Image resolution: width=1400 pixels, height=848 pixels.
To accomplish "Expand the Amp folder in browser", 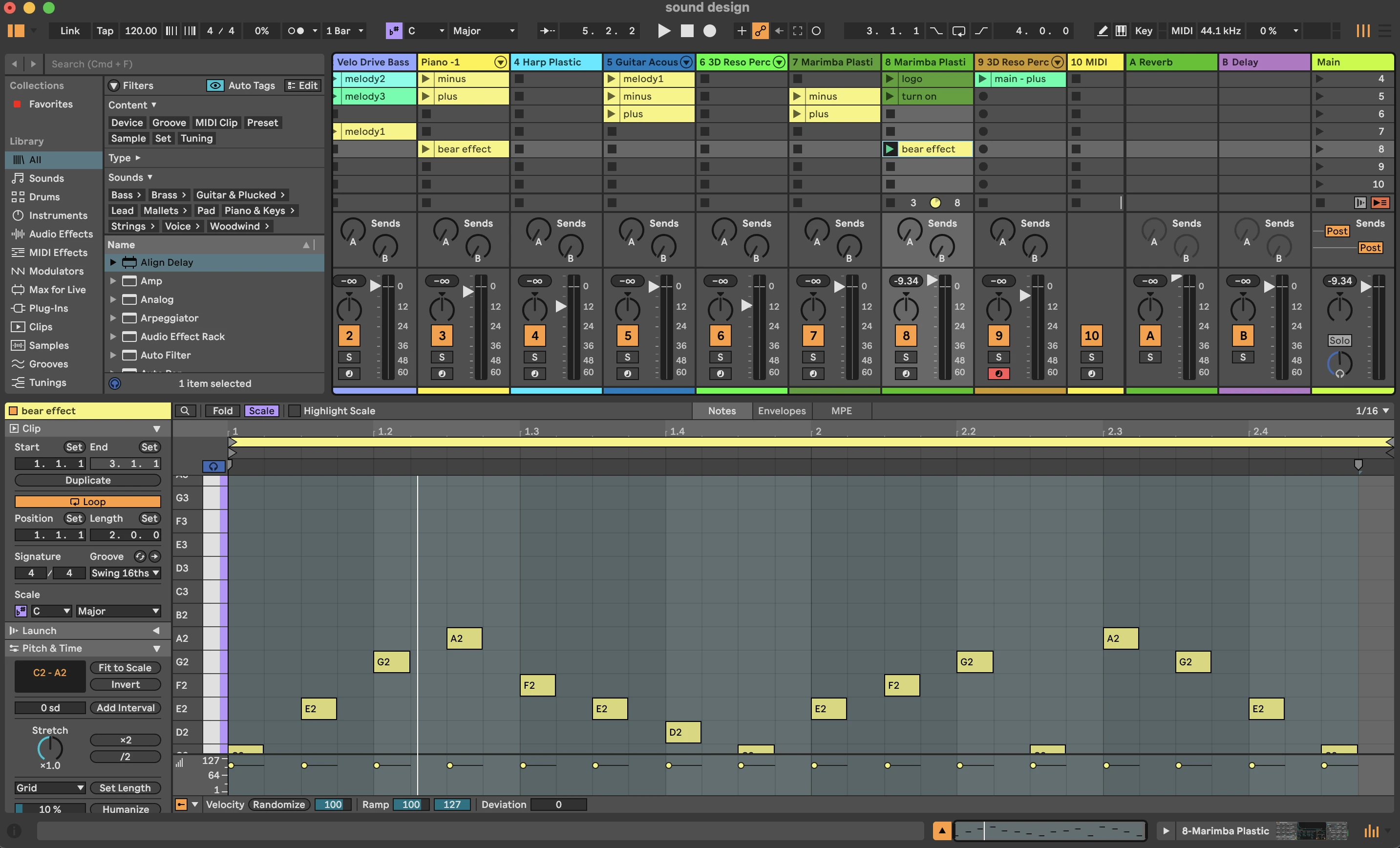I will pyautogui.click(x=113, y=281).
